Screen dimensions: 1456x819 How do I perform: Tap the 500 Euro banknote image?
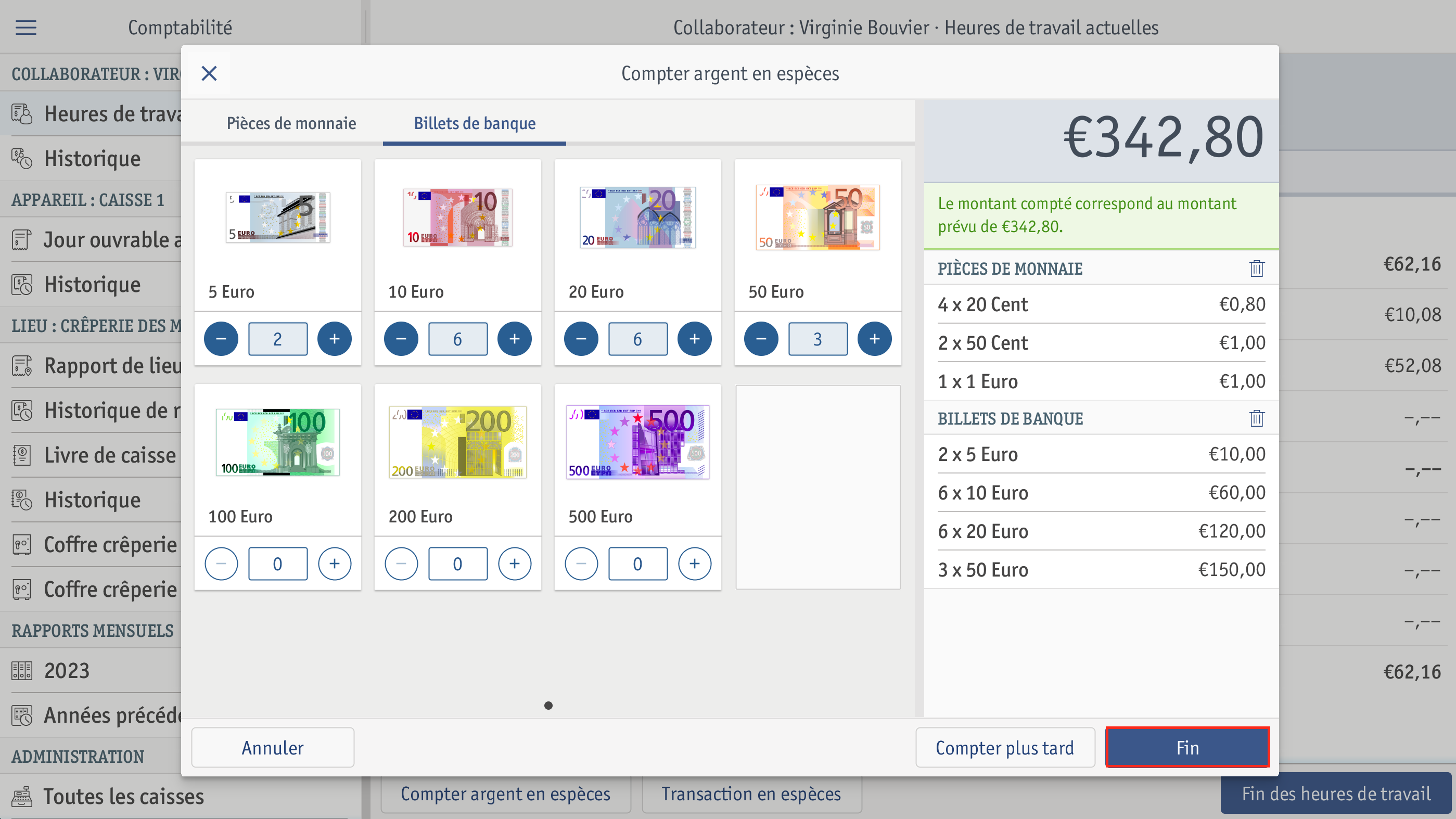[637, 442]
